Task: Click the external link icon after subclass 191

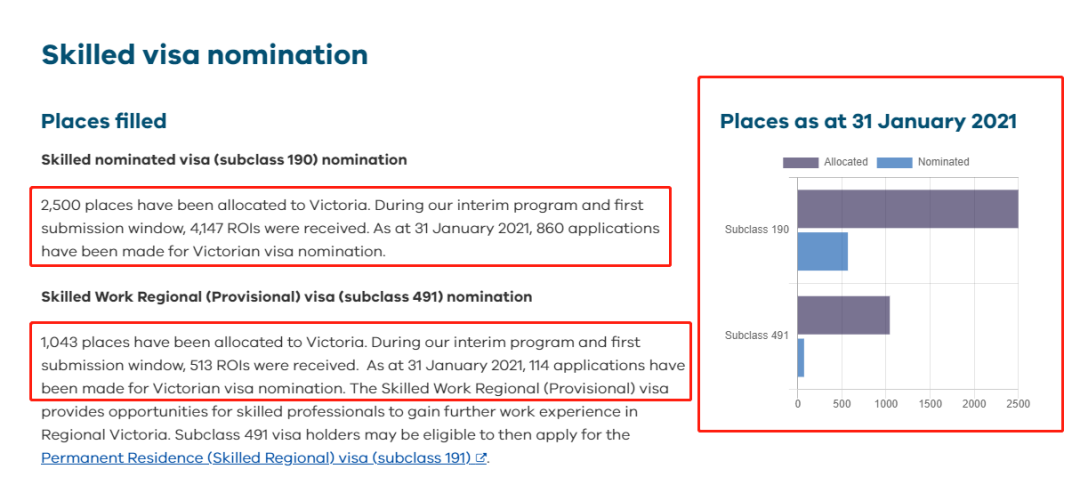Action: pyautogui.click(x=481, y=458)
